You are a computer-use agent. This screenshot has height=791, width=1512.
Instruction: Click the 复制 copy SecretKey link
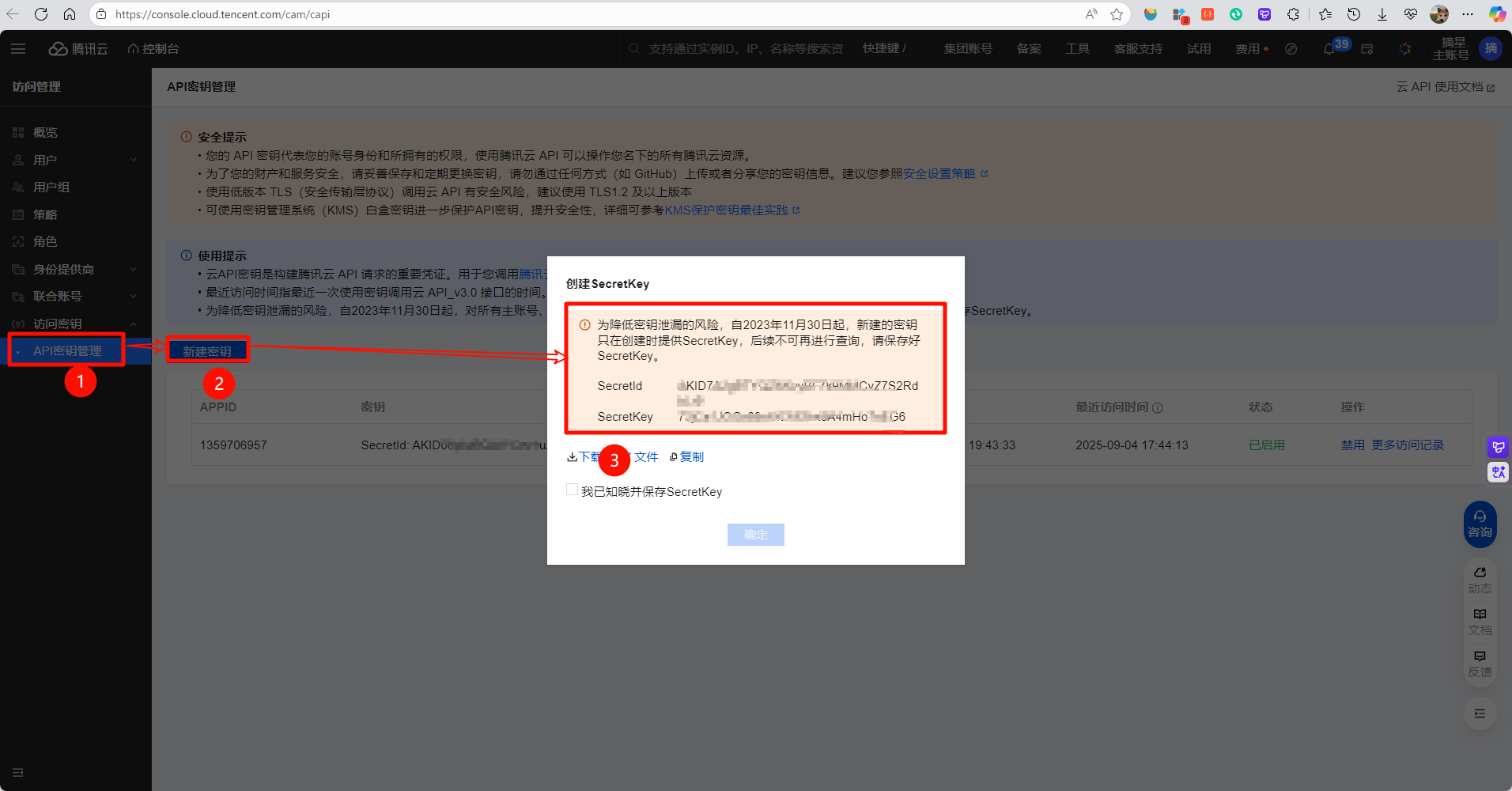click(x=692, y=456)
